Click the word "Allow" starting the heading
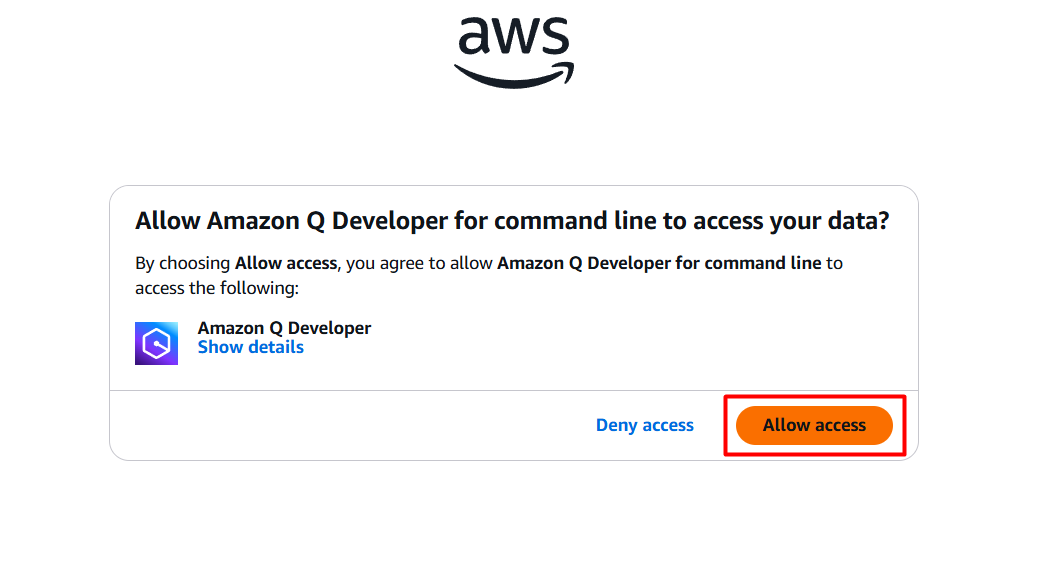The width and height of the screenshot is (1062, 587). click(x=167, y=221)
